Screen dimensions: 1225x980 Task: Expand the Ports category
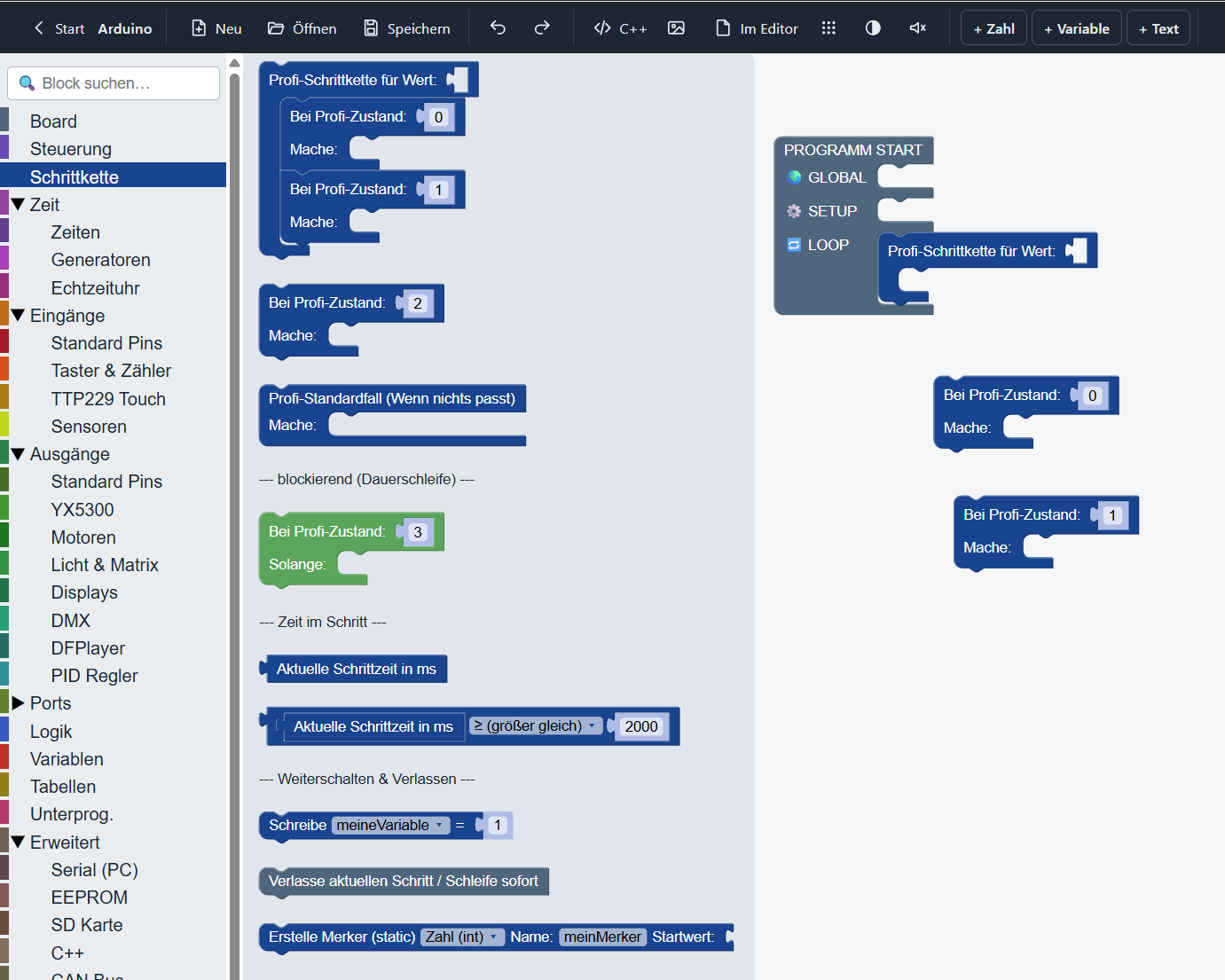tap(18, 703)
